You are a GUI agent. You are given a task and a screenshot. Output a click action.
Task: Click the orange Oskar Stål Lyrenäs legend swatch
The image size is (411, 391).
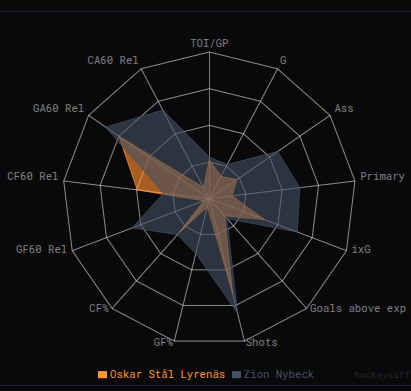(x=102, y=374)
